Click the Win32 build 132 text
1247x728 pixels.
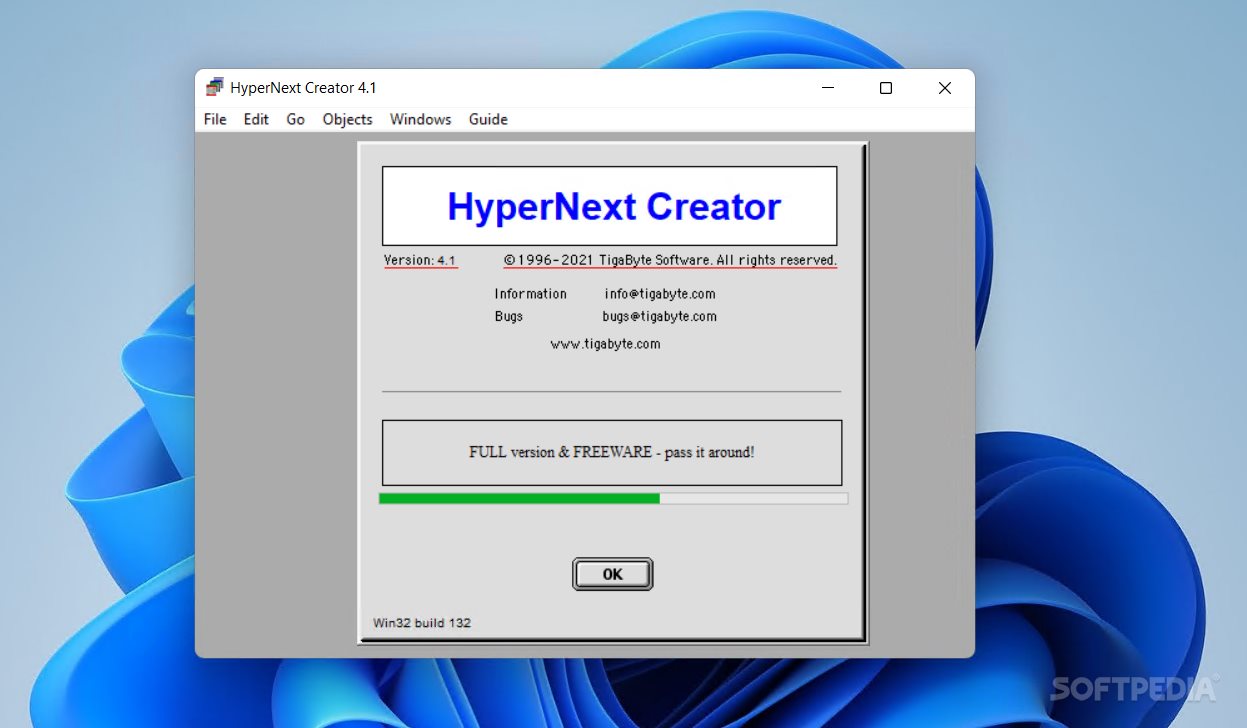coord(422,623)
